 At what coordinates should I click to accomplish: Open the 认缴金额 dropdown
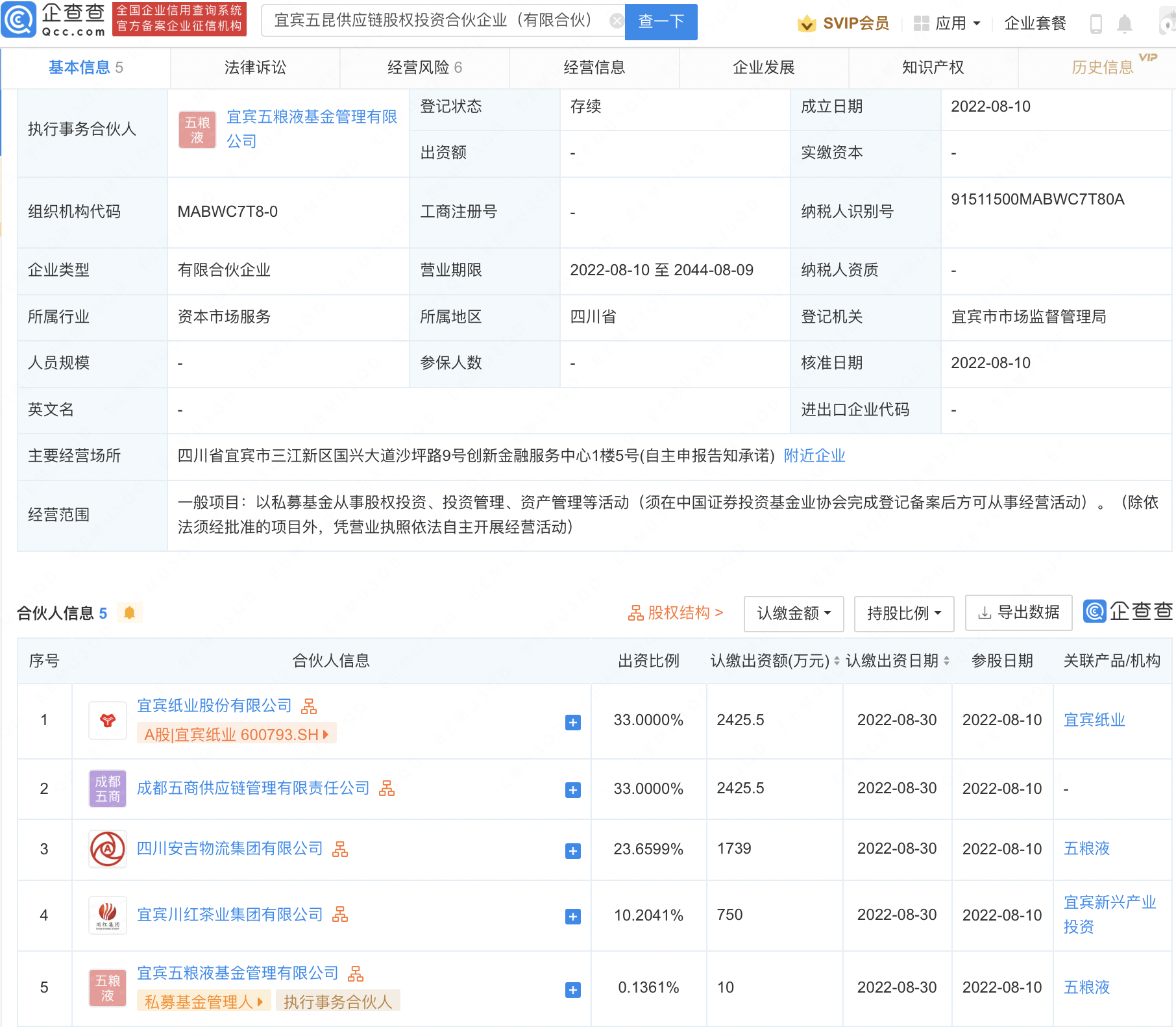[794, 613]
